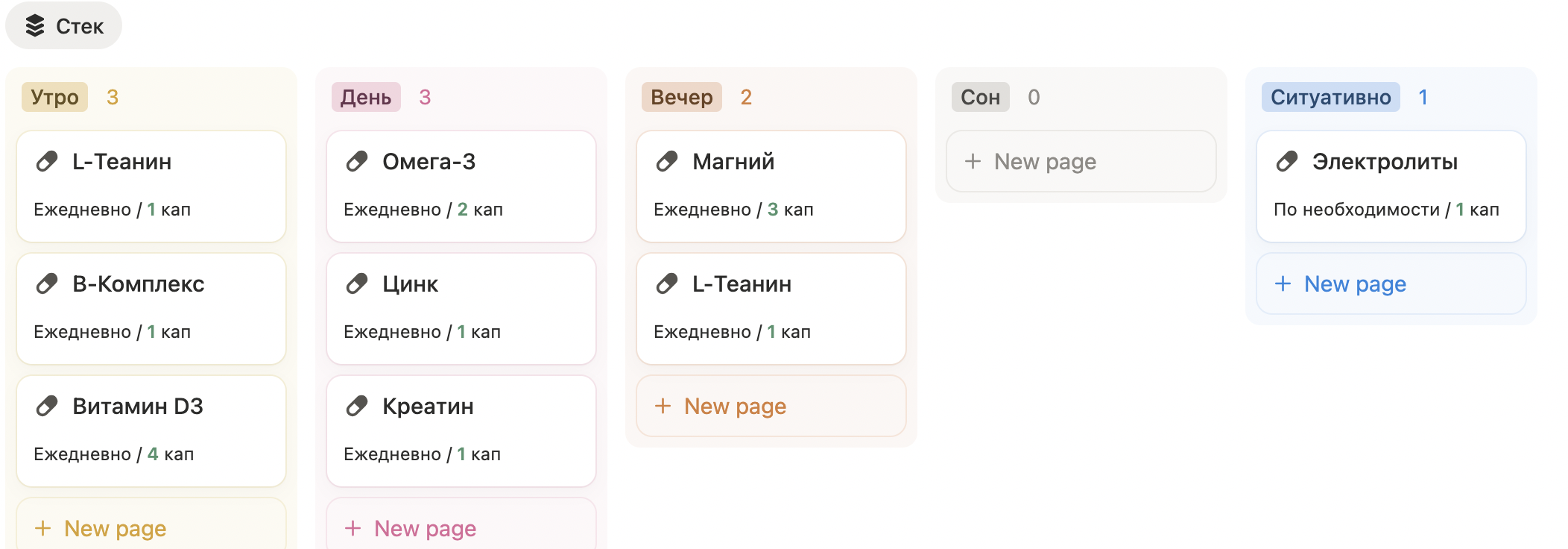
Task: Add a New page in Утро column
Action: tap(151, 527)
